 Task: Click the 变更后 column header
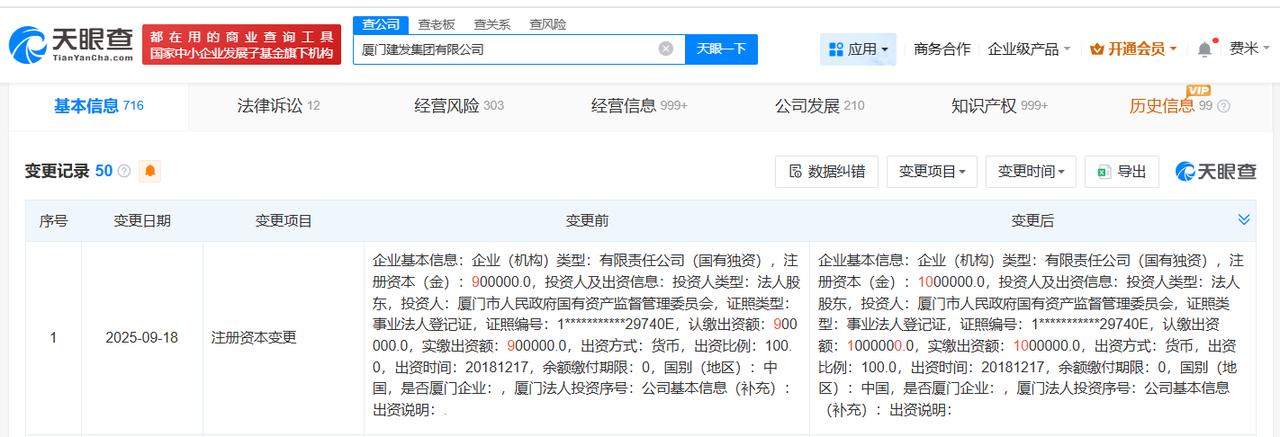coord(1032,221)
